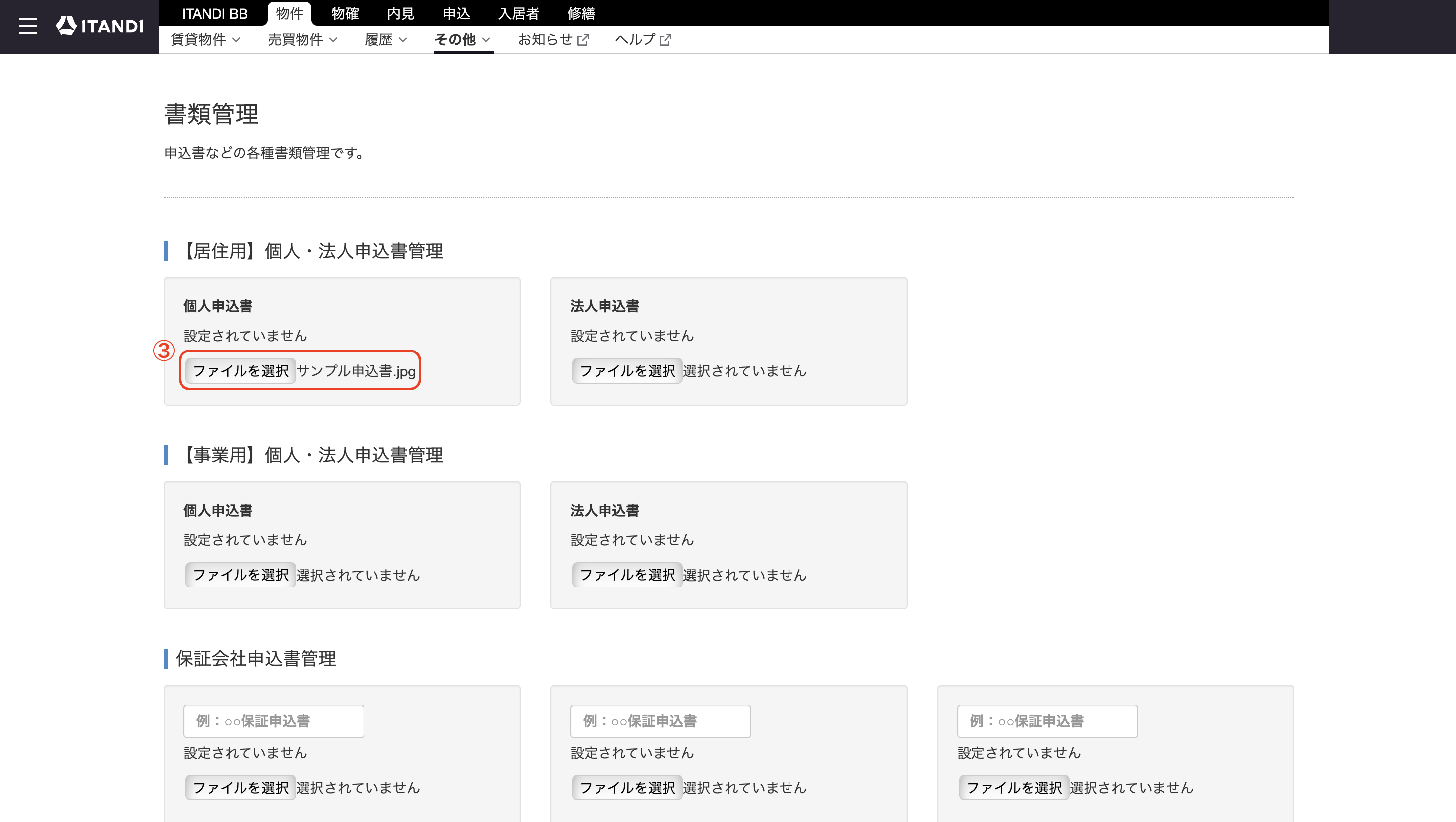
Task: Click 個人申込書 title in 居住用 section
Action: pyautogui.click(x=218, y=306)
